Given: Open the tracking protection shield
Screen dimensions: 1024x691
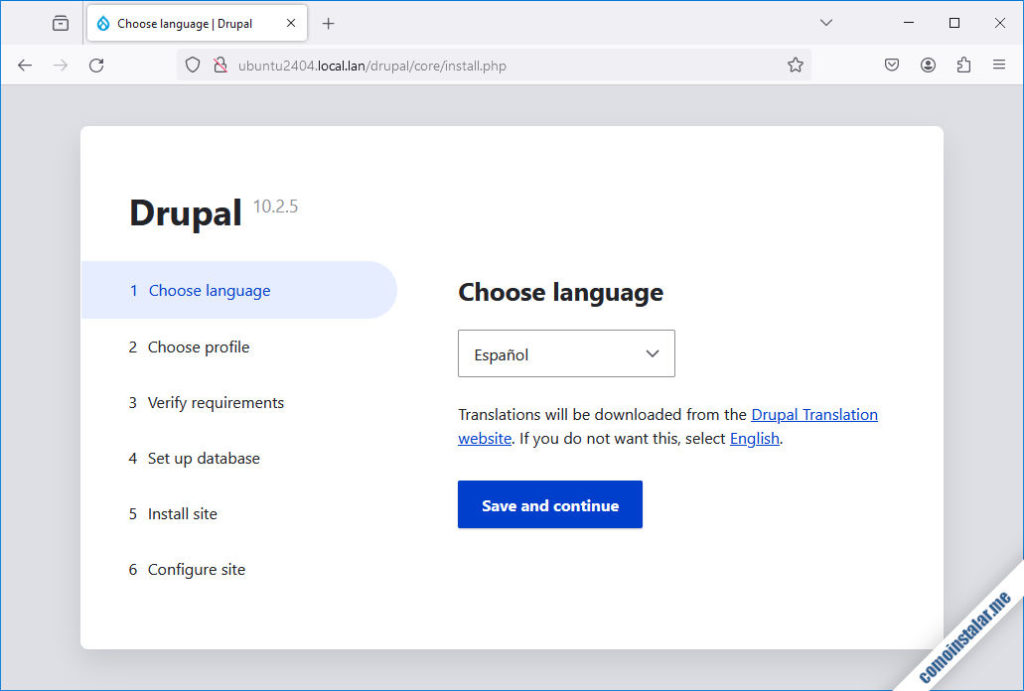Looking at the screenshot, I should pos(190,64).
